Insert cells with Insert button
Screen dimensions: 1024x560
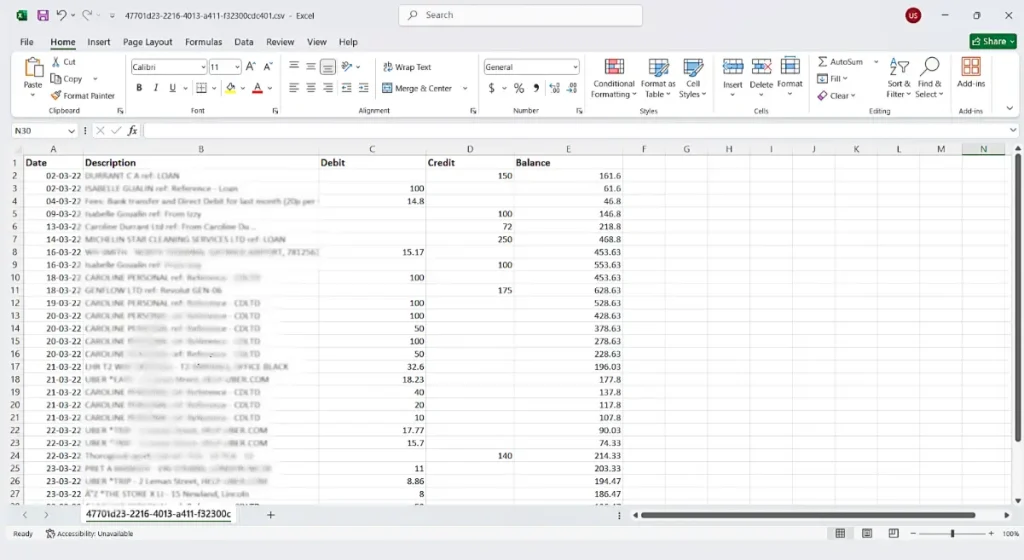point(732,78)
